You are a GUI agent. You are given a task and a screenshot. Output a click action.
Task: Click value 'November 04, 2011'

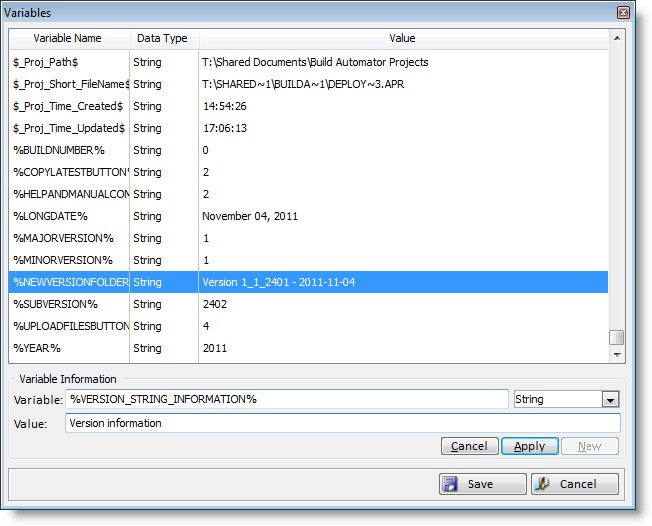pos(250,216)
